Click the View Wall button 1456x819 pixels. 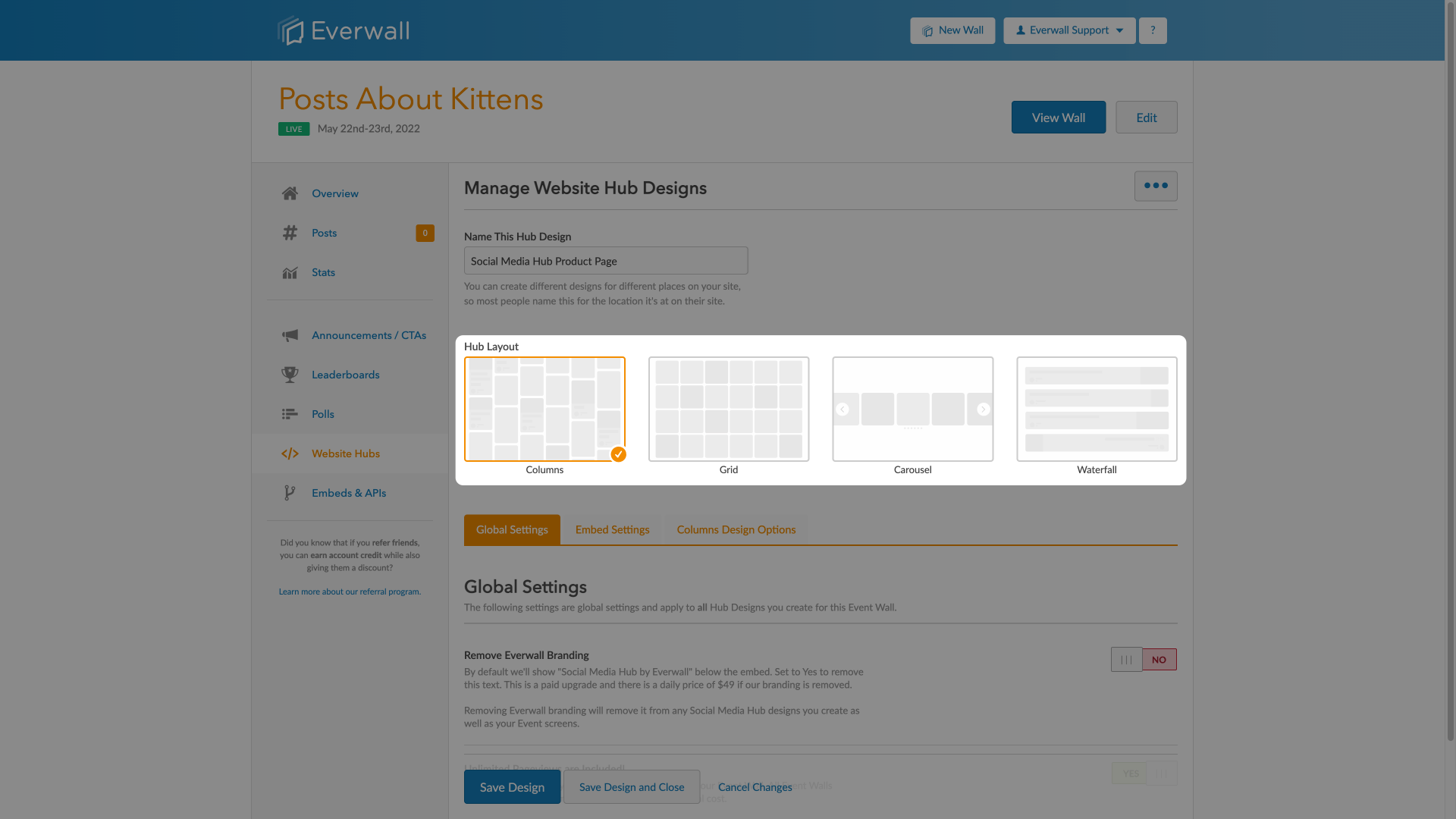click(1059, 118)
